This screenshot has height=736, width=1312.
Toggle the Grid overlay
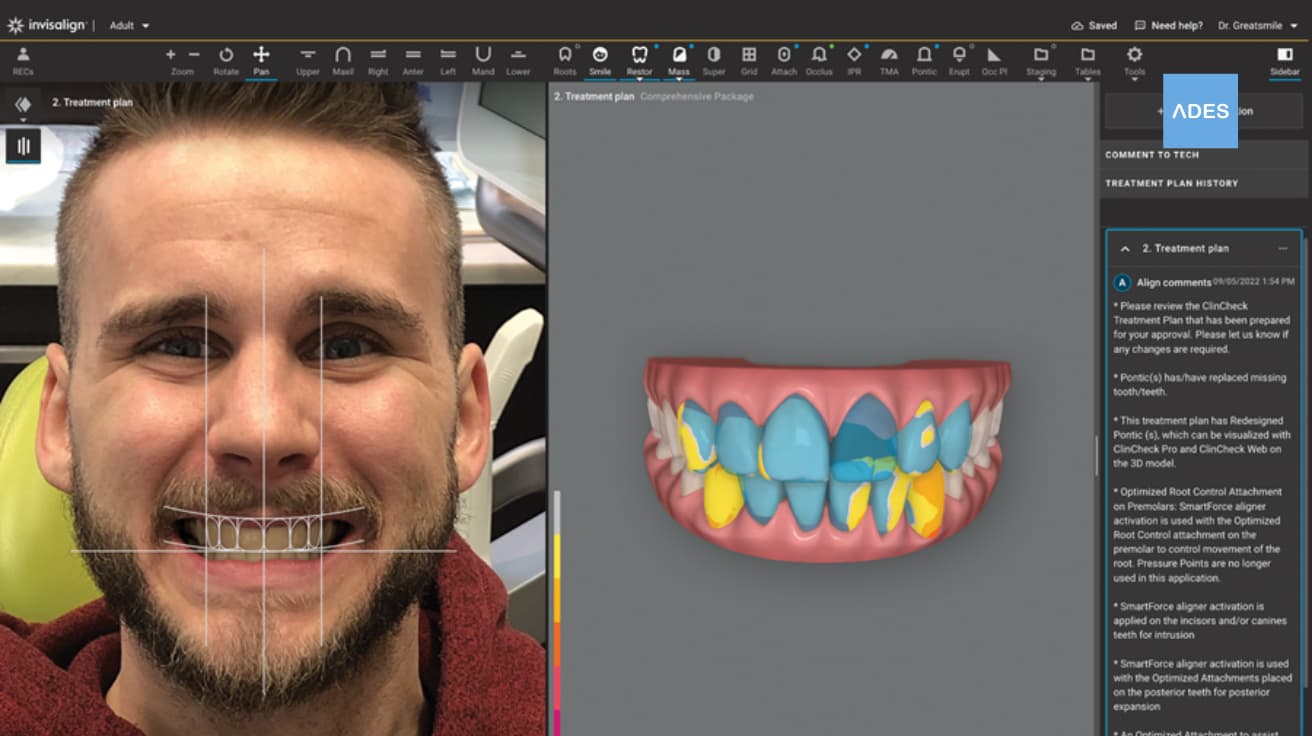(x=749, y=60)
